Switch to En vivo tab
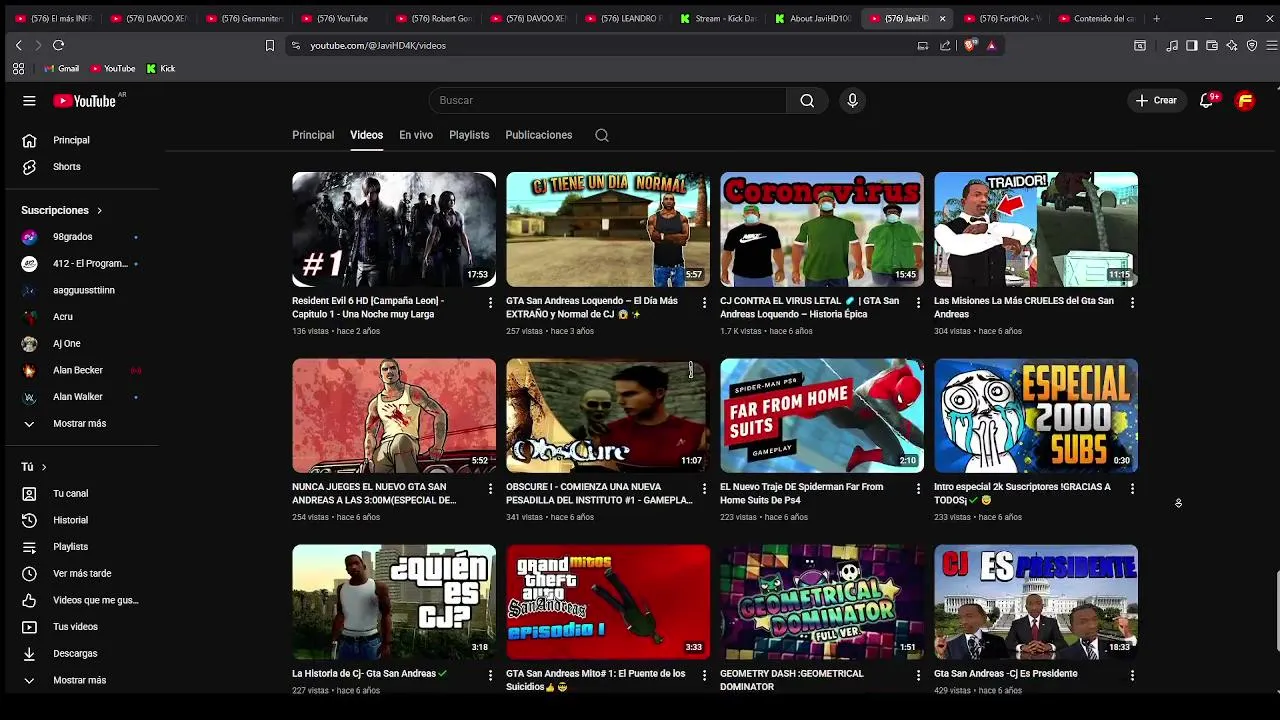 (416, 135)
